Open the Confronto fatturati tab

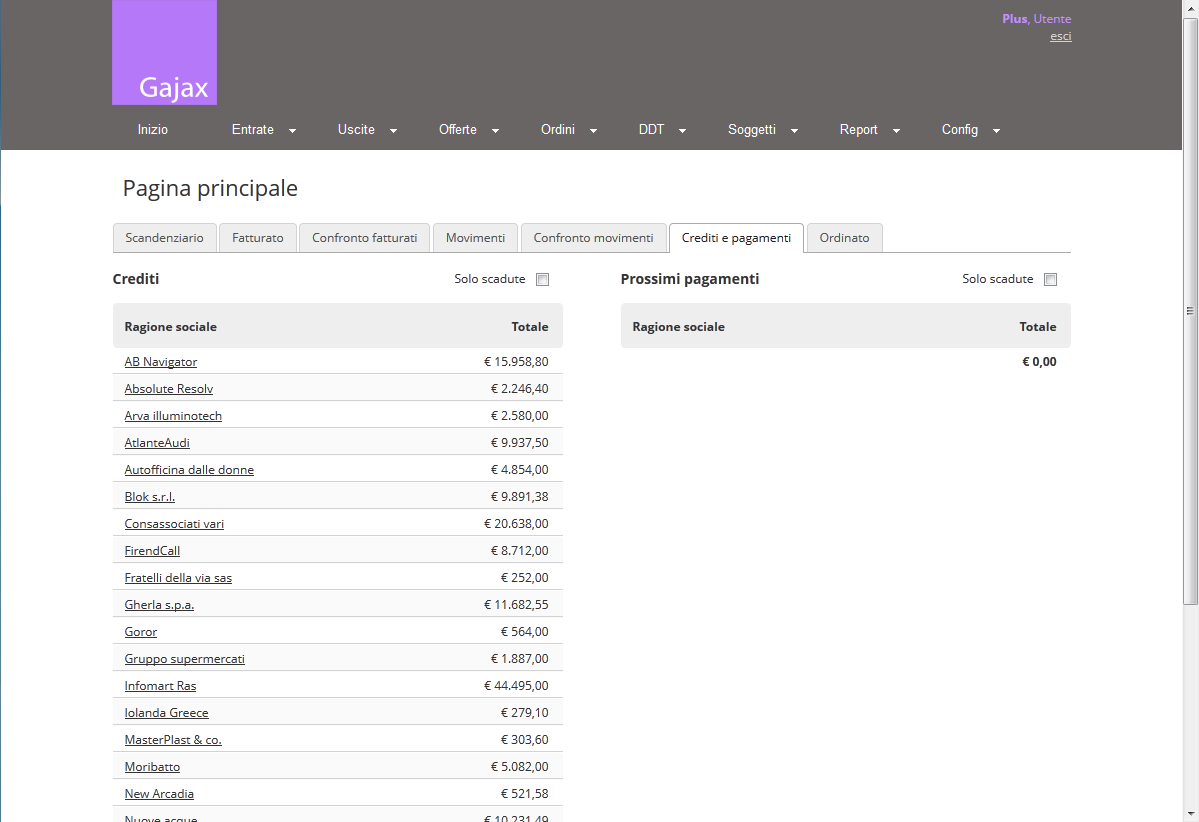pyautogui.click(x=365, y=238)
